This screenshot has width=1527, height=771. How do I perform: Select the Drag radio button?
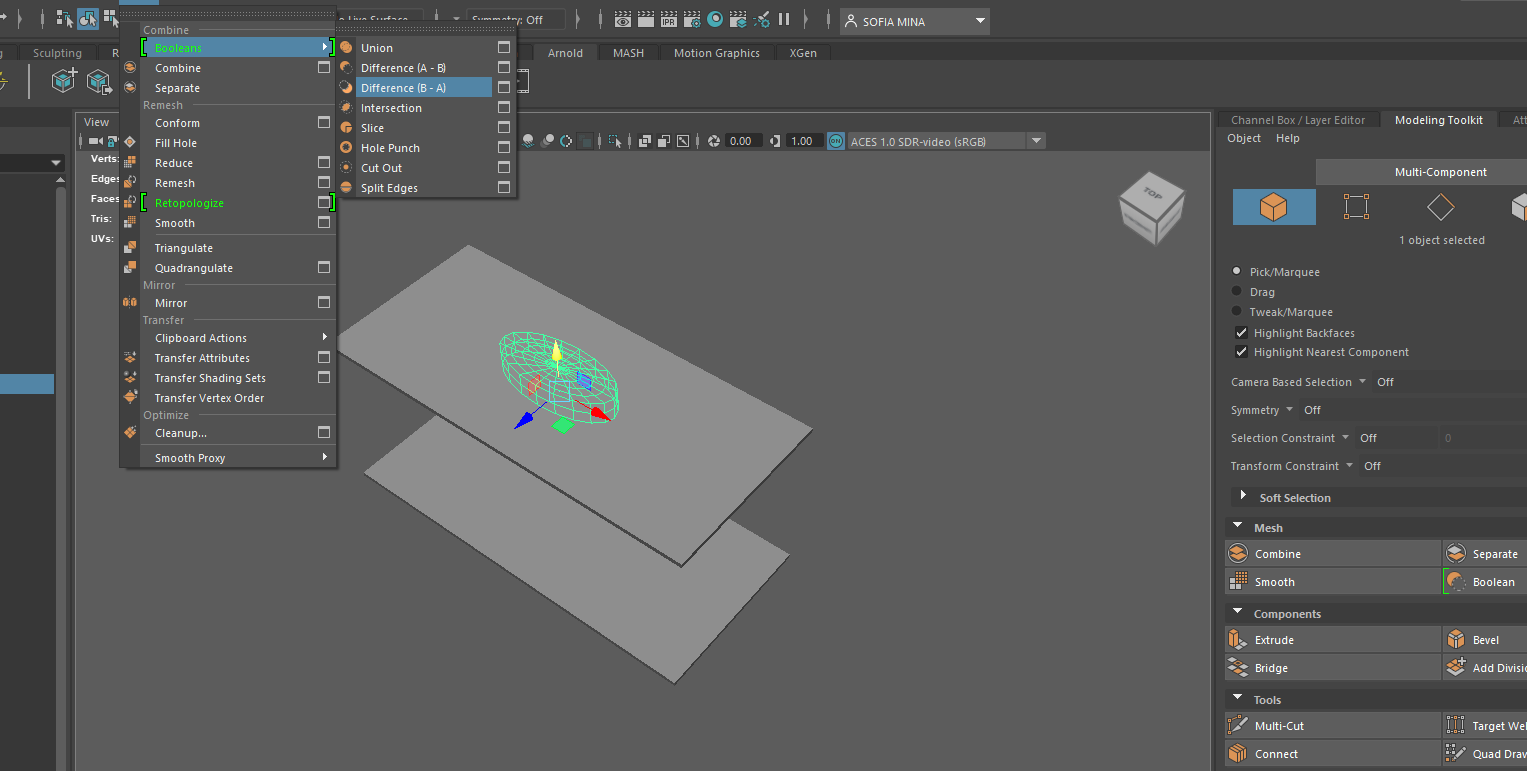point(1237,292)
